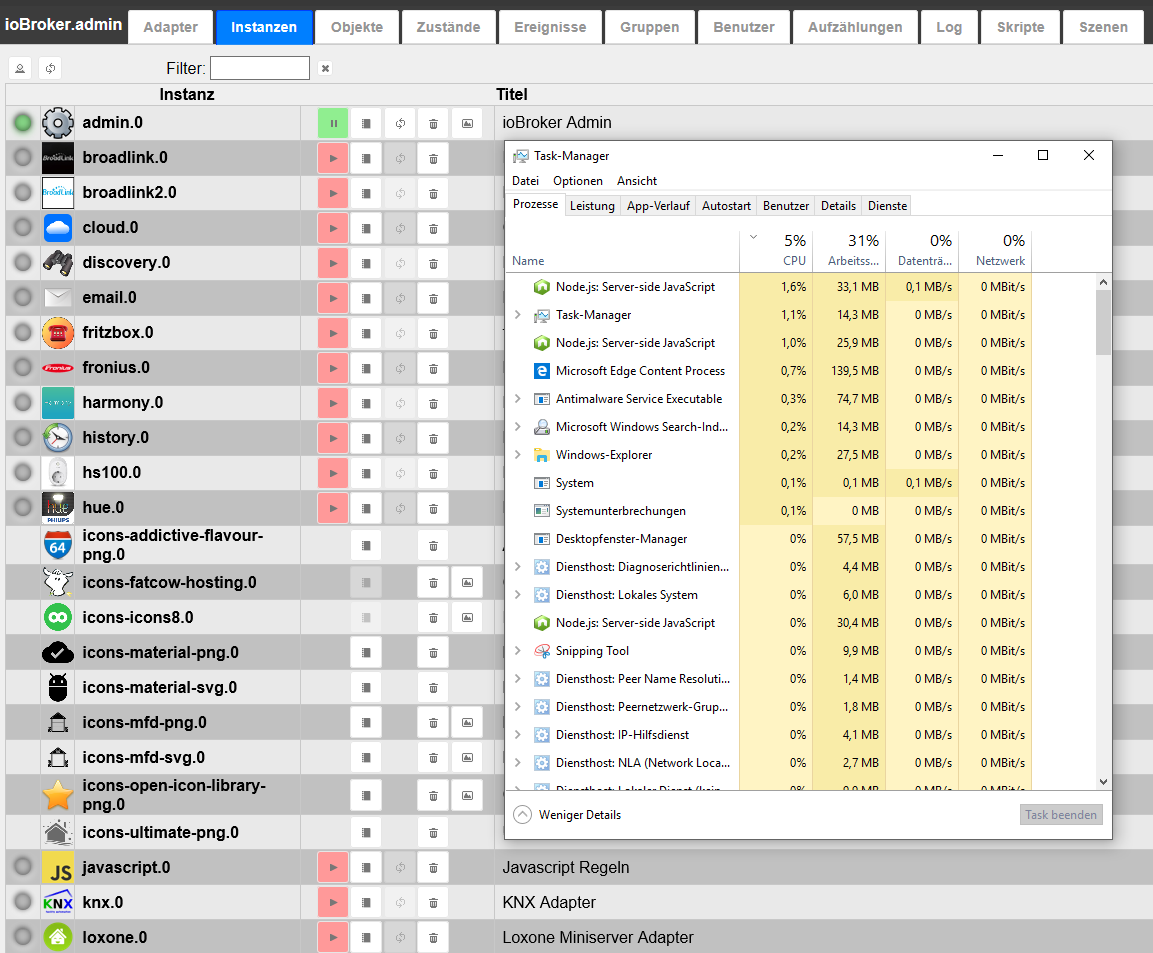The image size is (1153, 953).
Task: Open the Skripte tab in ioBroker
Action: (x=1021, y=27)
